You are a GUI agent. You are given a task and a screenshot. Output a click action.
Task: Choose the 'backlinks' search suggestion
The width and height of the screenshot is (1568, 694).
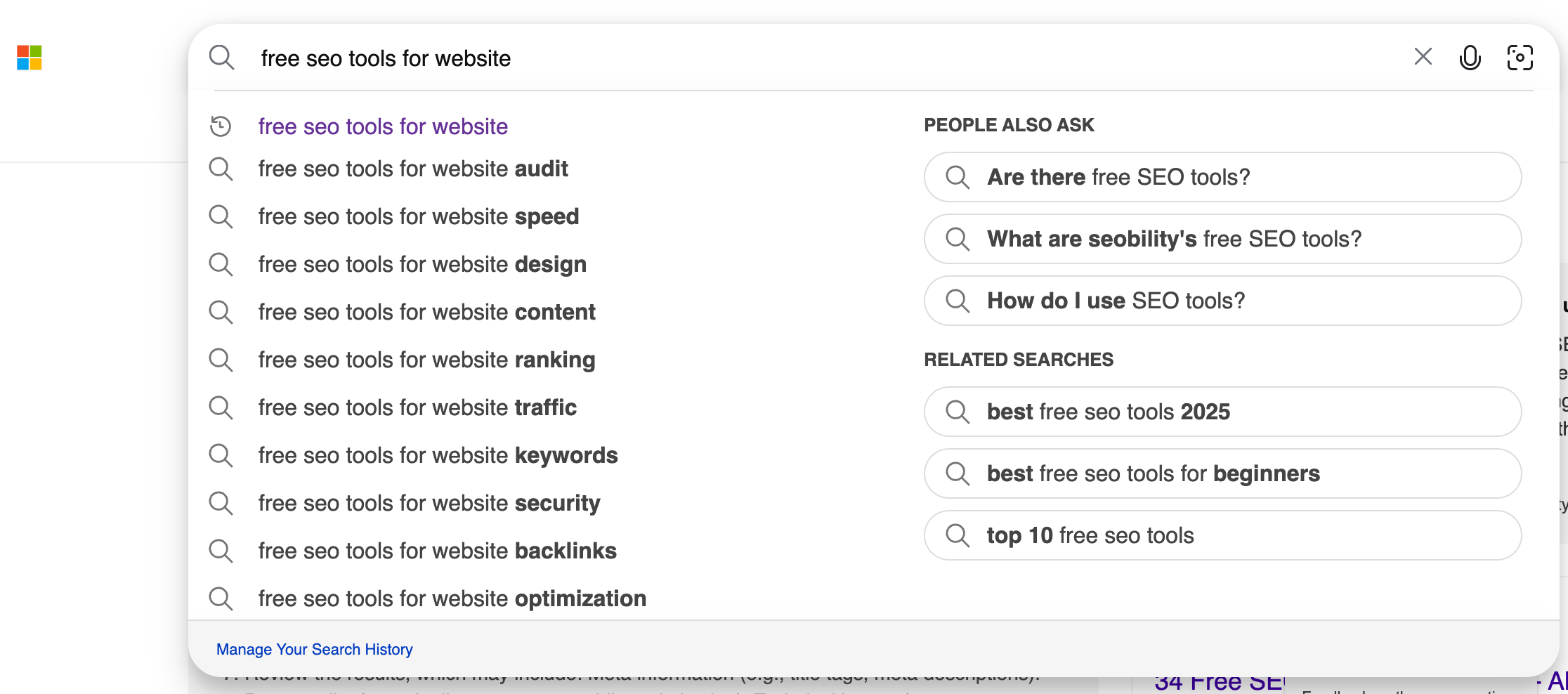click(438, 551)
